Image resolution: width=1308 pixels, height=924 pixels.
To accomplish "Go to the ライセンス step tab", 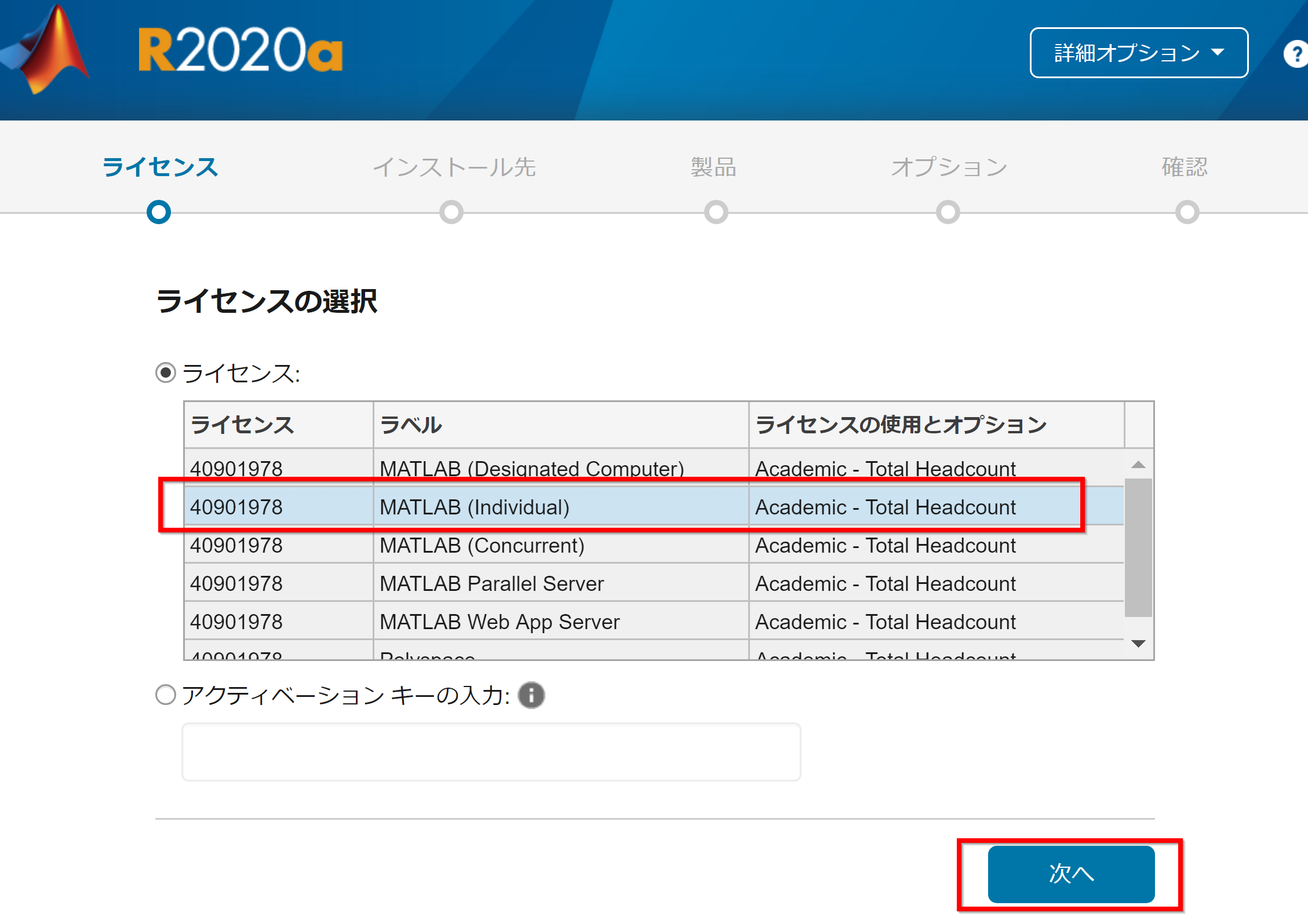I will click(160, 167).
